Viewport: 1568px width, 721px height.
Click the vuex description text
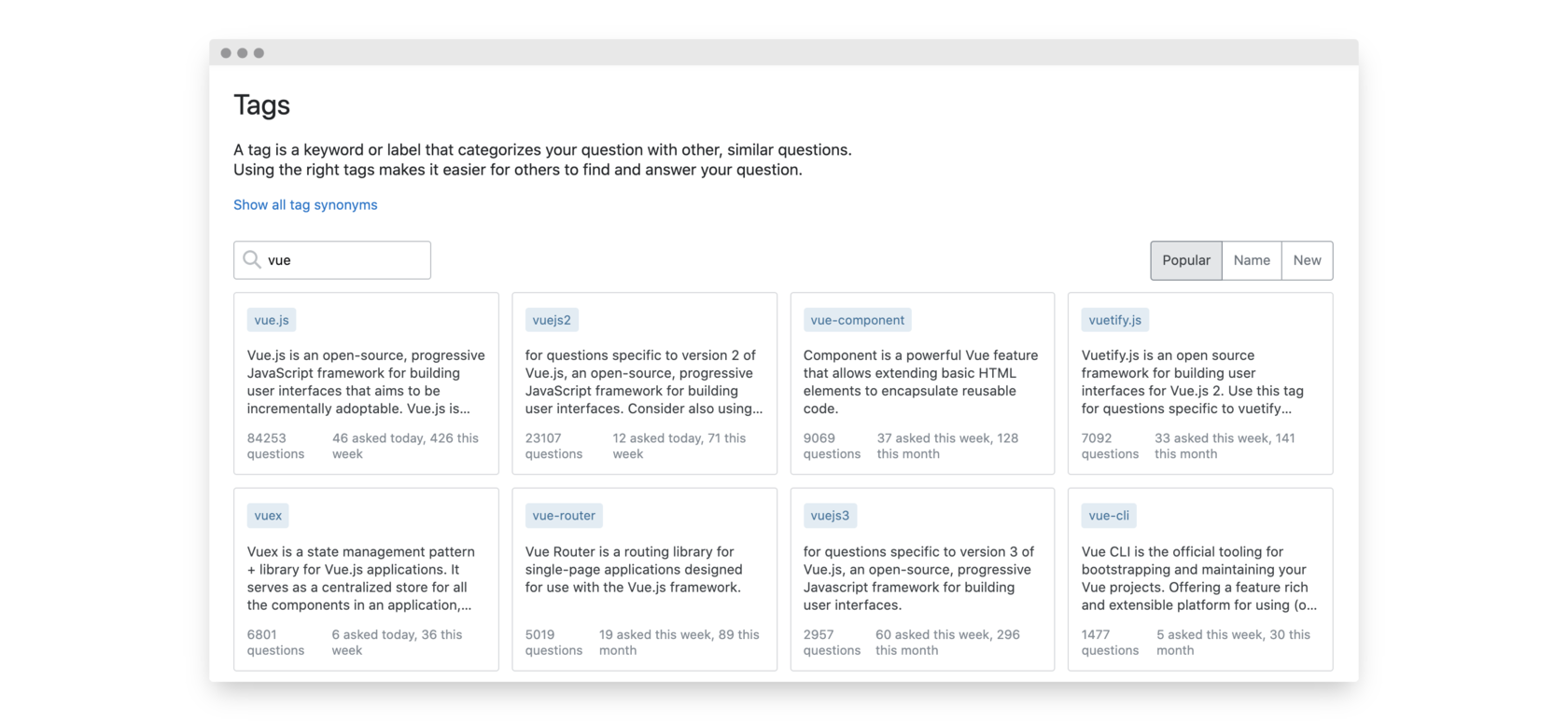(x=361, y=578)
